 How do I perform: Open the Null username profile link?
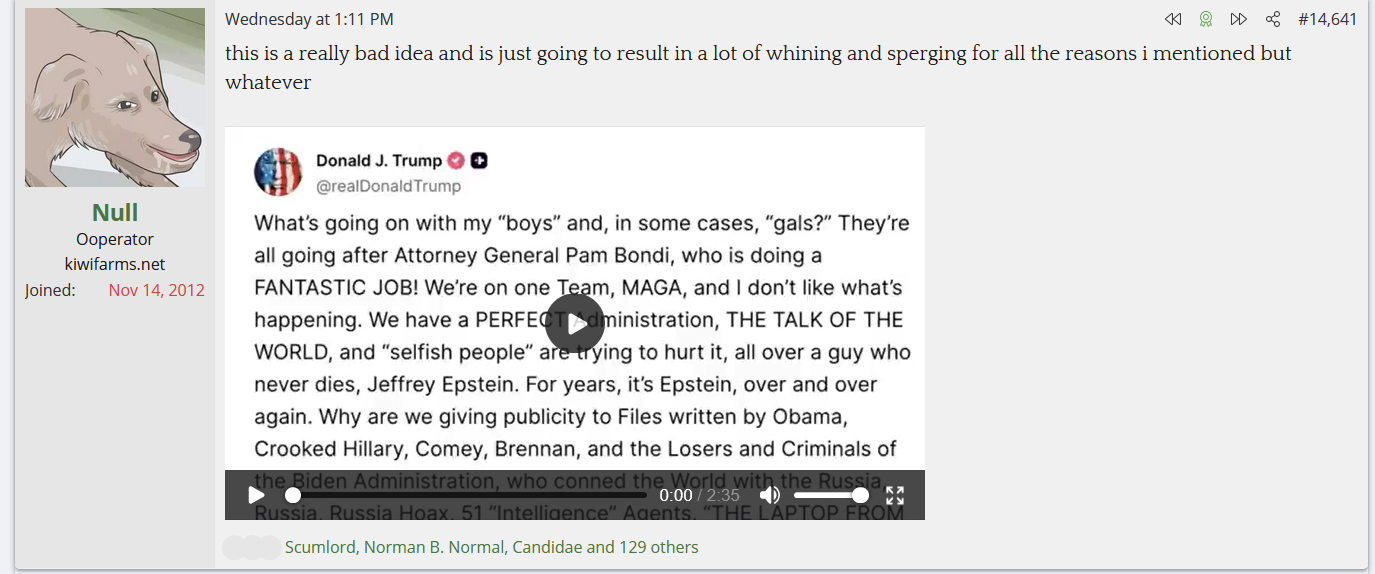click(115, 212)
